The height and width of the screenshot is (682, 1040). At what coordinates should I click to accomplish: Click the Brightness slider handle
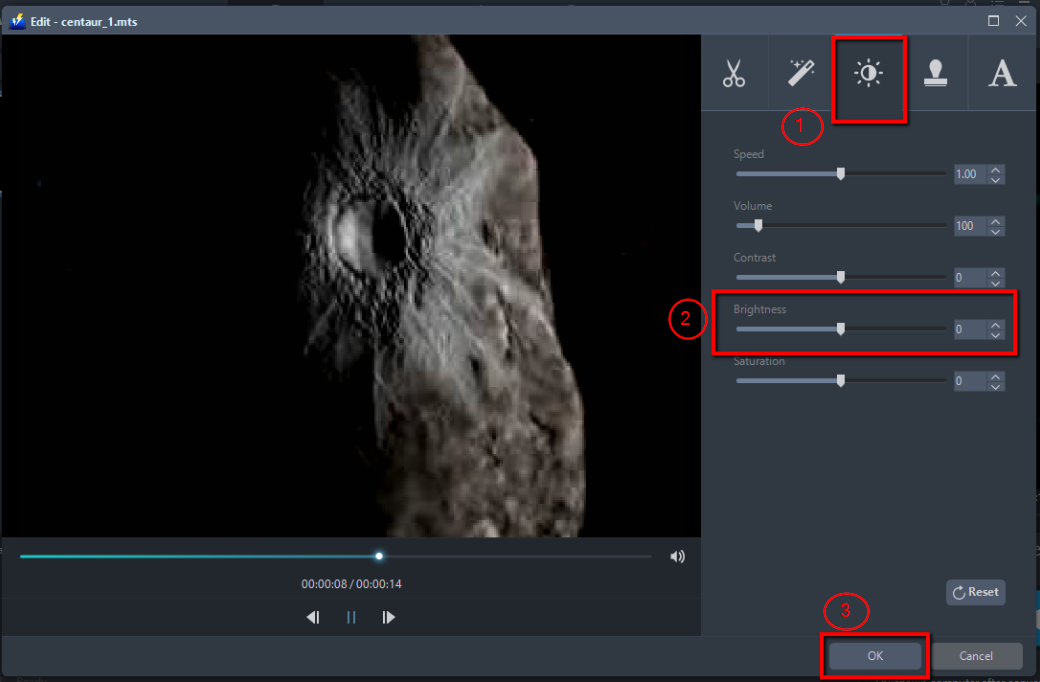[841, 329]
